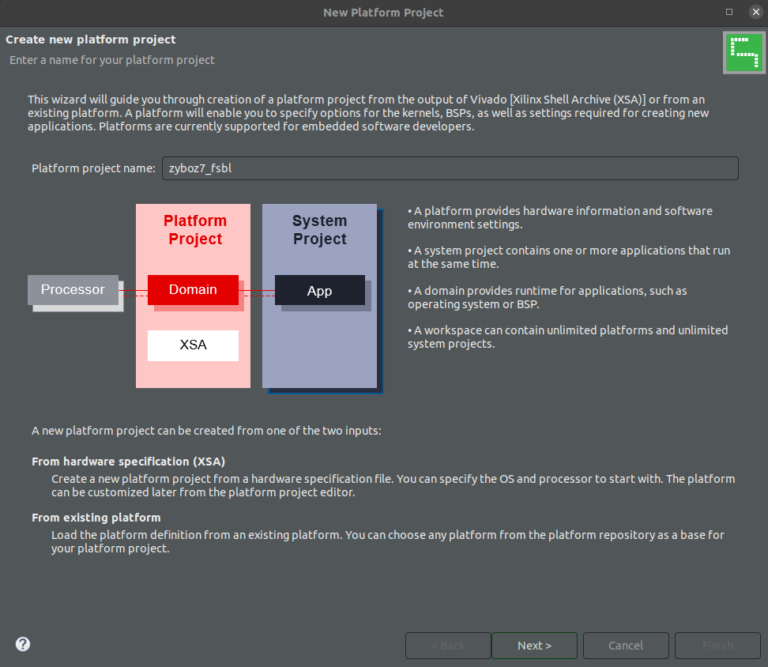Click the black App box in diagram
768x667 pixels.
319,290
